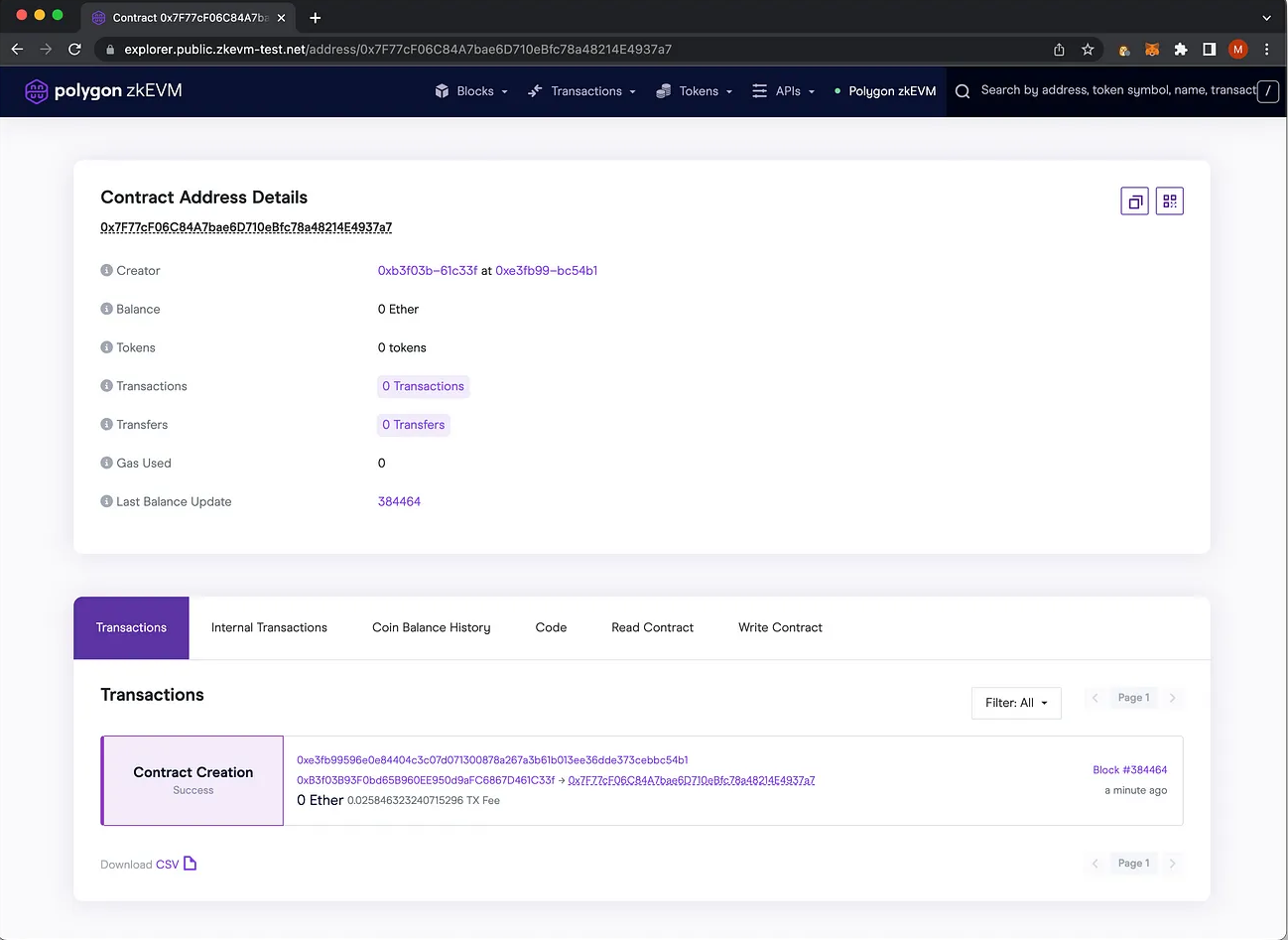The height and width of the screenshot is (940, 1288).
Task: Open Block #384464 link
Action: (1129, 770)
